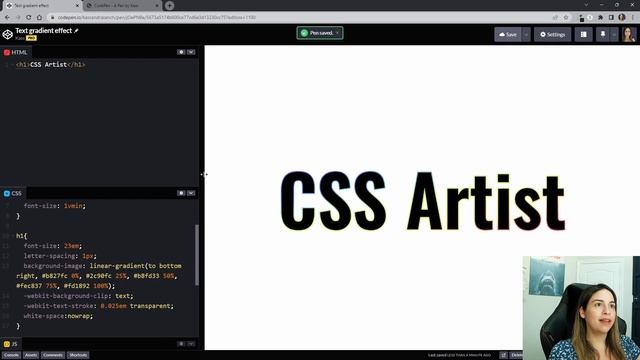640x360 pixels.
Task: Click the CSS editor vertical scrollbar
Action: pyautogui.click(x=197, y=255)
